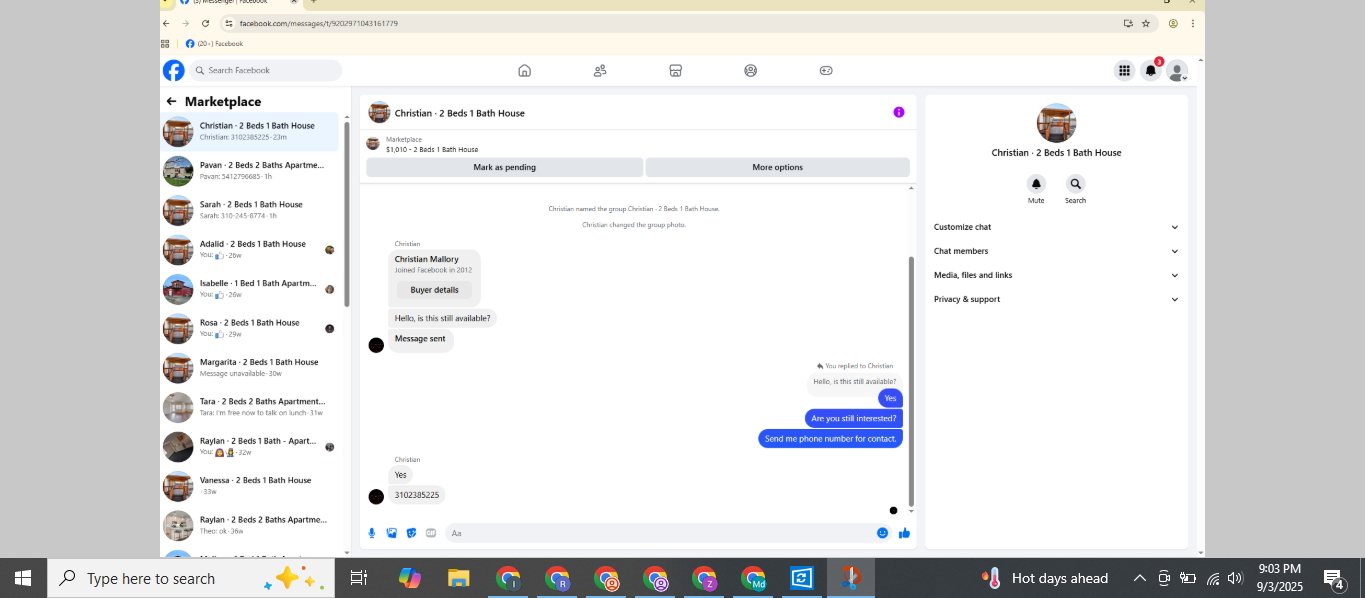The image size is (1365, 598).
Task: Open the Vanessa 2 Beds 1 Bath House chat
Action: [250, 486]
